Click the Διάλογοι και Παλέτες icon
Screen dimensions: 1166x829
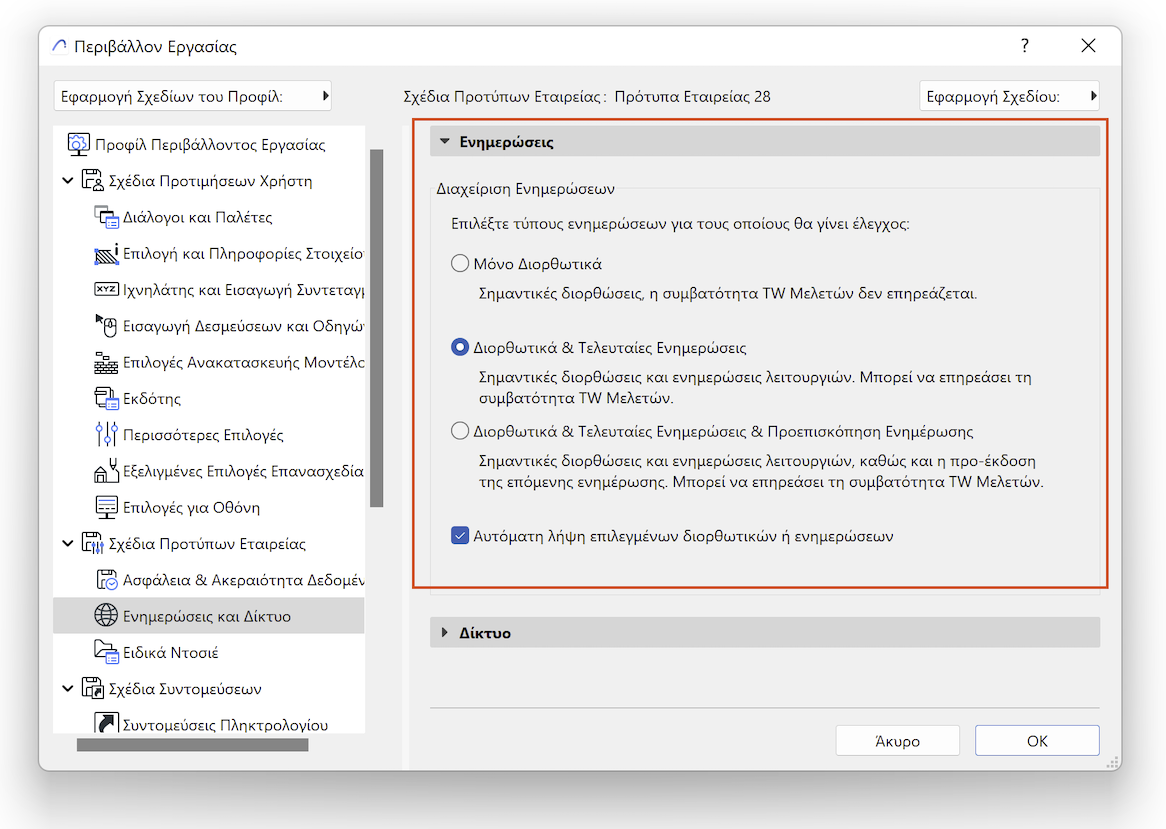[x=106, y=217]
